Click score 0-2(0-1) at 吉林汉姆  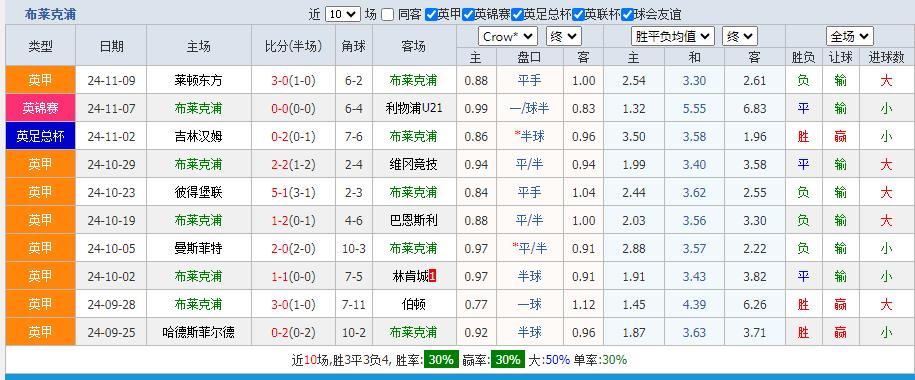tap(293, 136)
